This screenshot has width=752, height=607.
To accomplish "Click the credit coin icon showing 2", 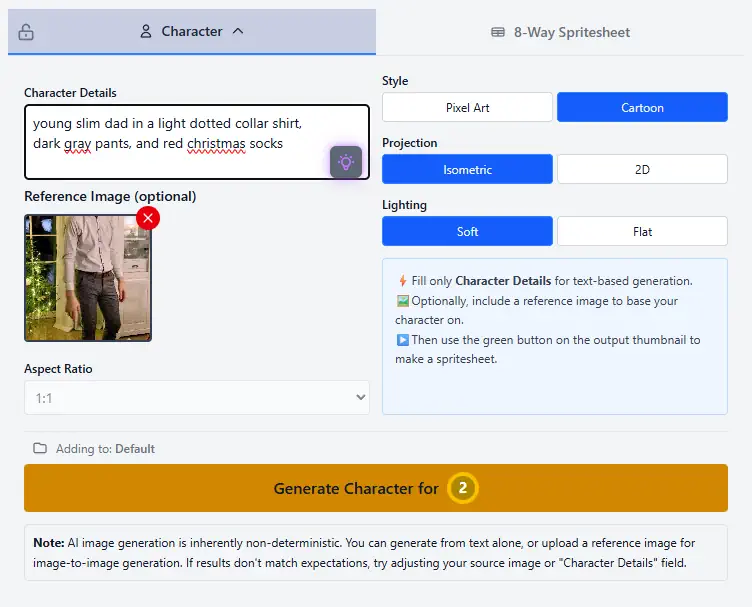I will [462, 488].
